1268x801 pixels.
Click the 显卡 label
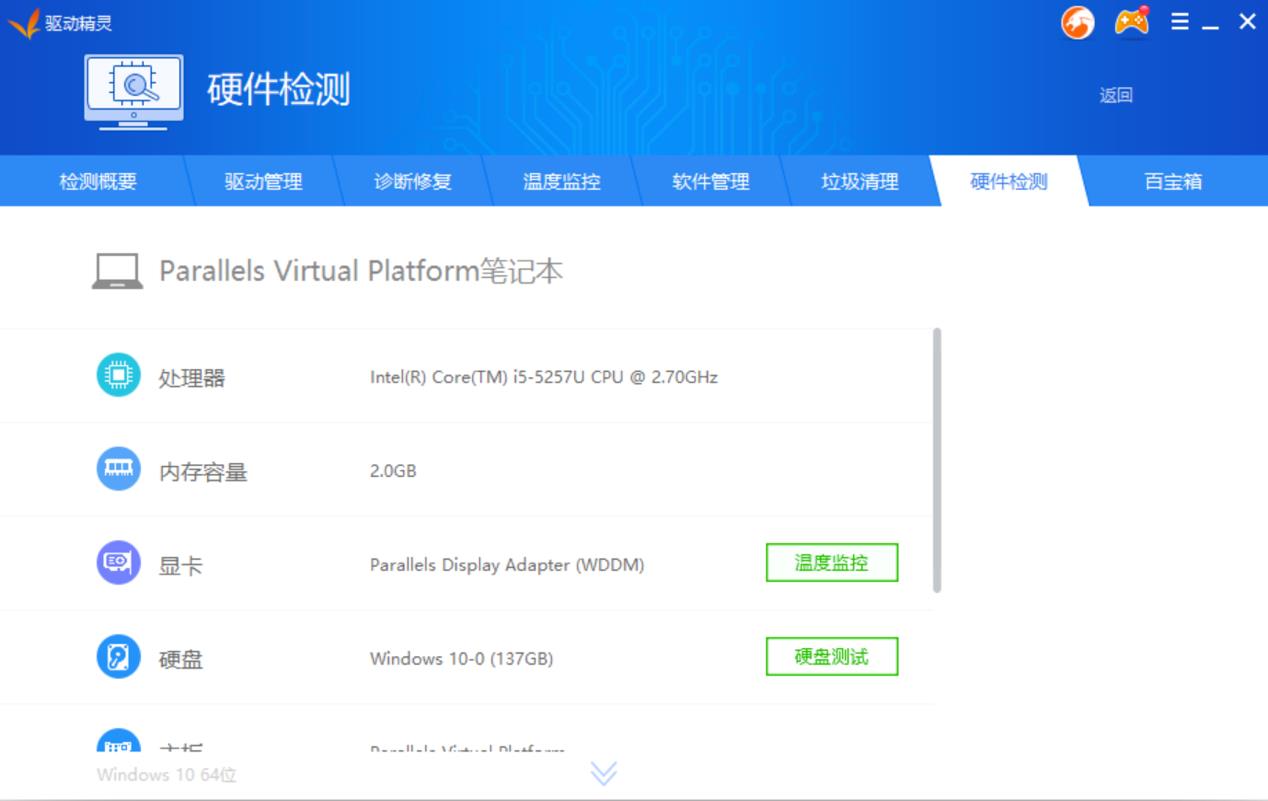(x=181, y=566)
